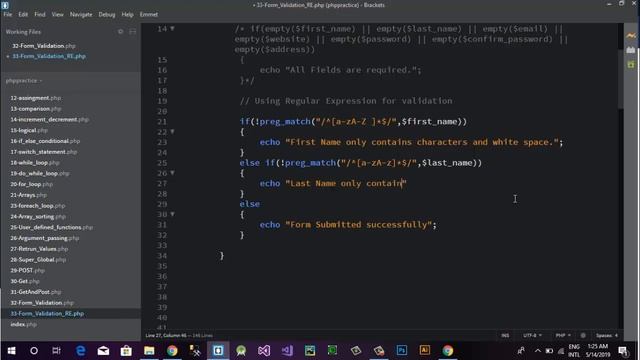Open the Emmet menu
The image size is (640, 360).
pyautogui.click(x=149, y=14)
